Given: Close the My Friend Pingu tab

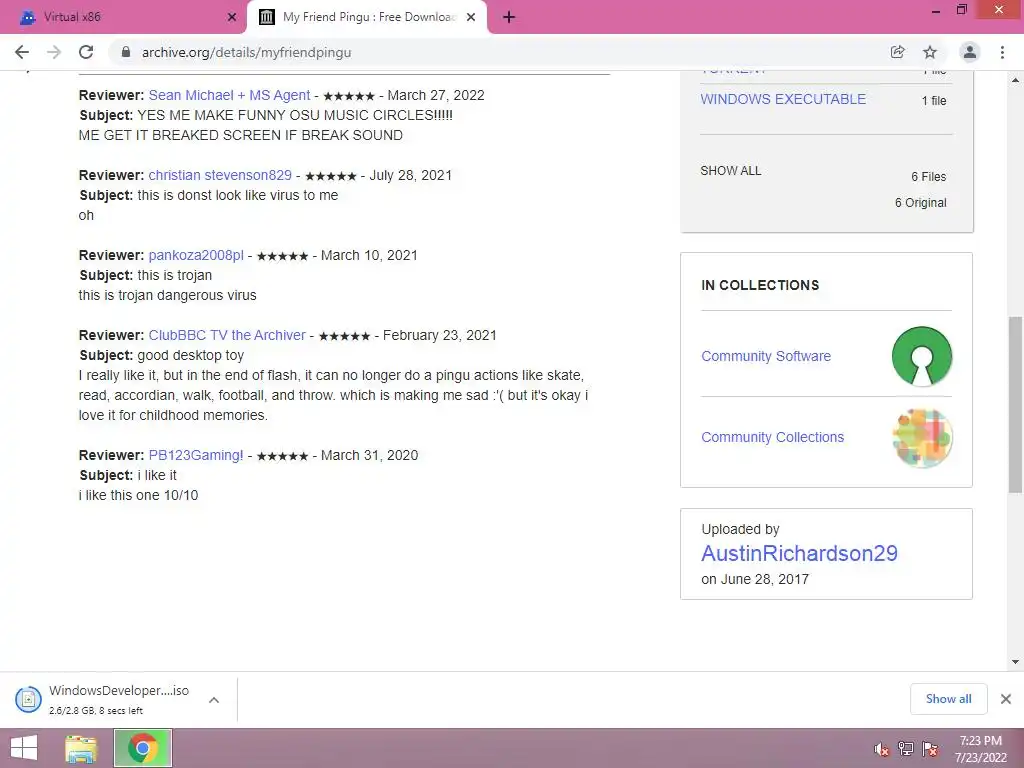Looking at the screenshot, I should pos(471,17).
